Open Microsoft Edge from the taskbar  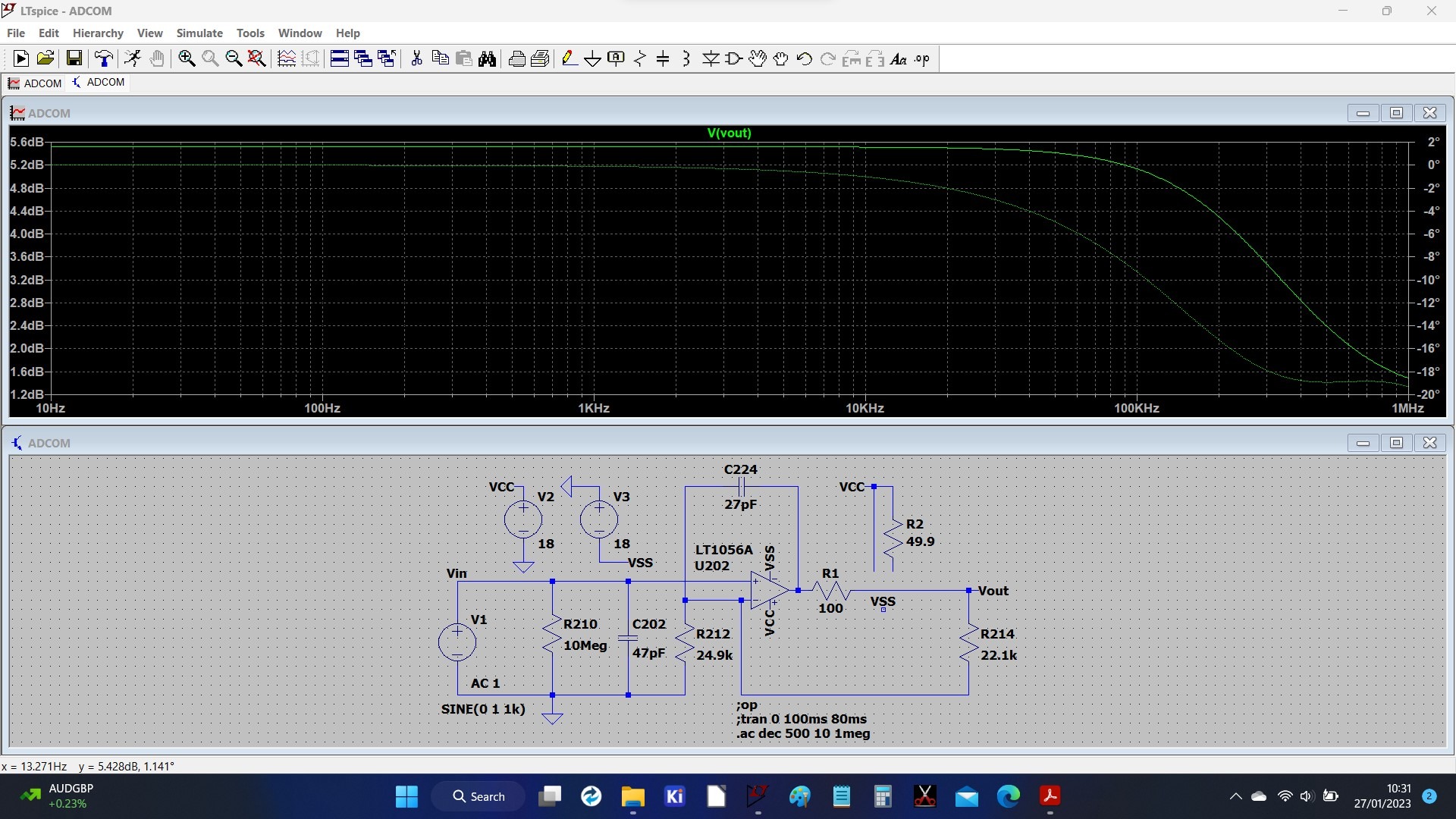(x=1008, y=796)
